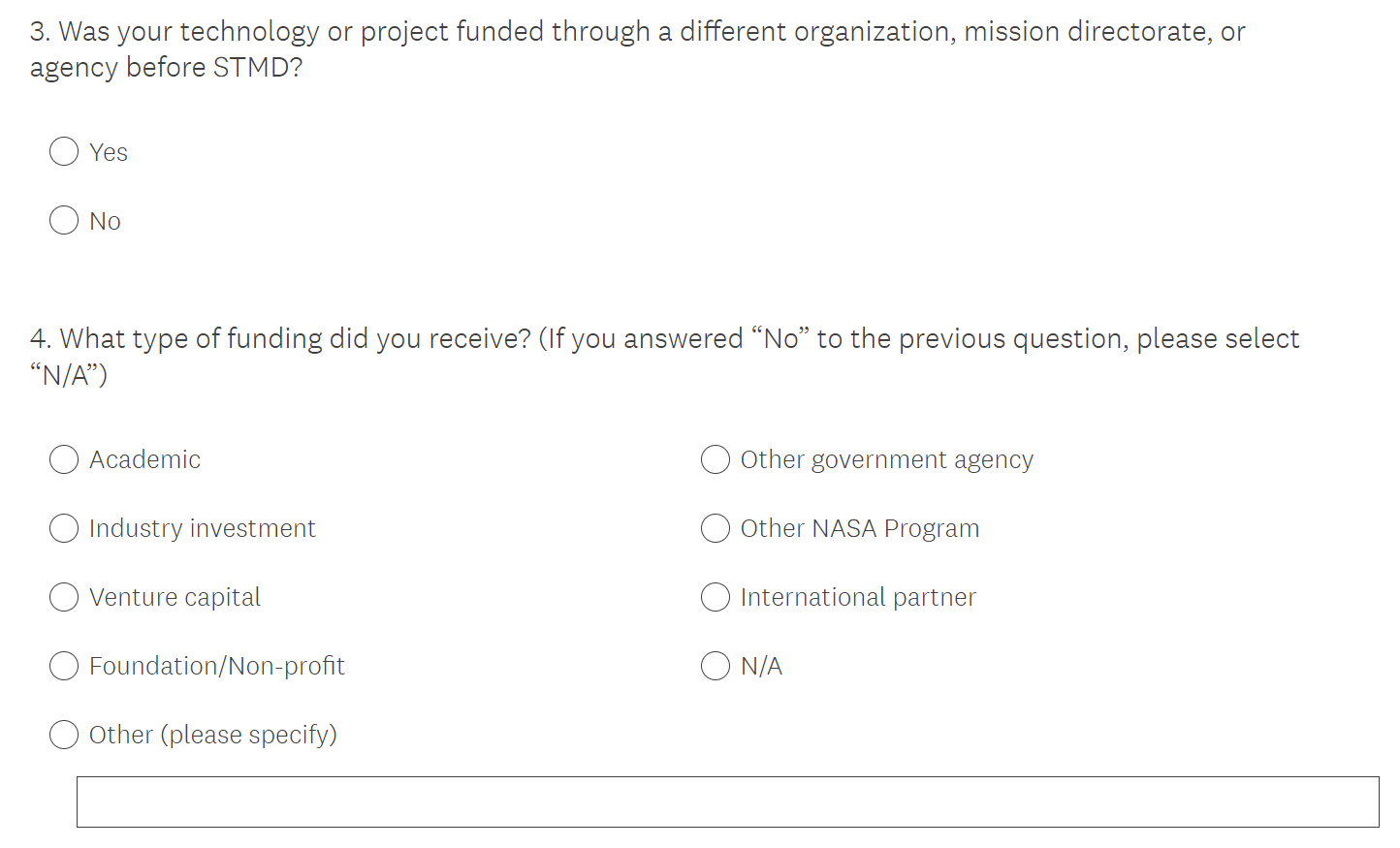Screen dimensions: 1400x848
Task: Click the 'Other government agency' label text
Action: click(887, 459)
